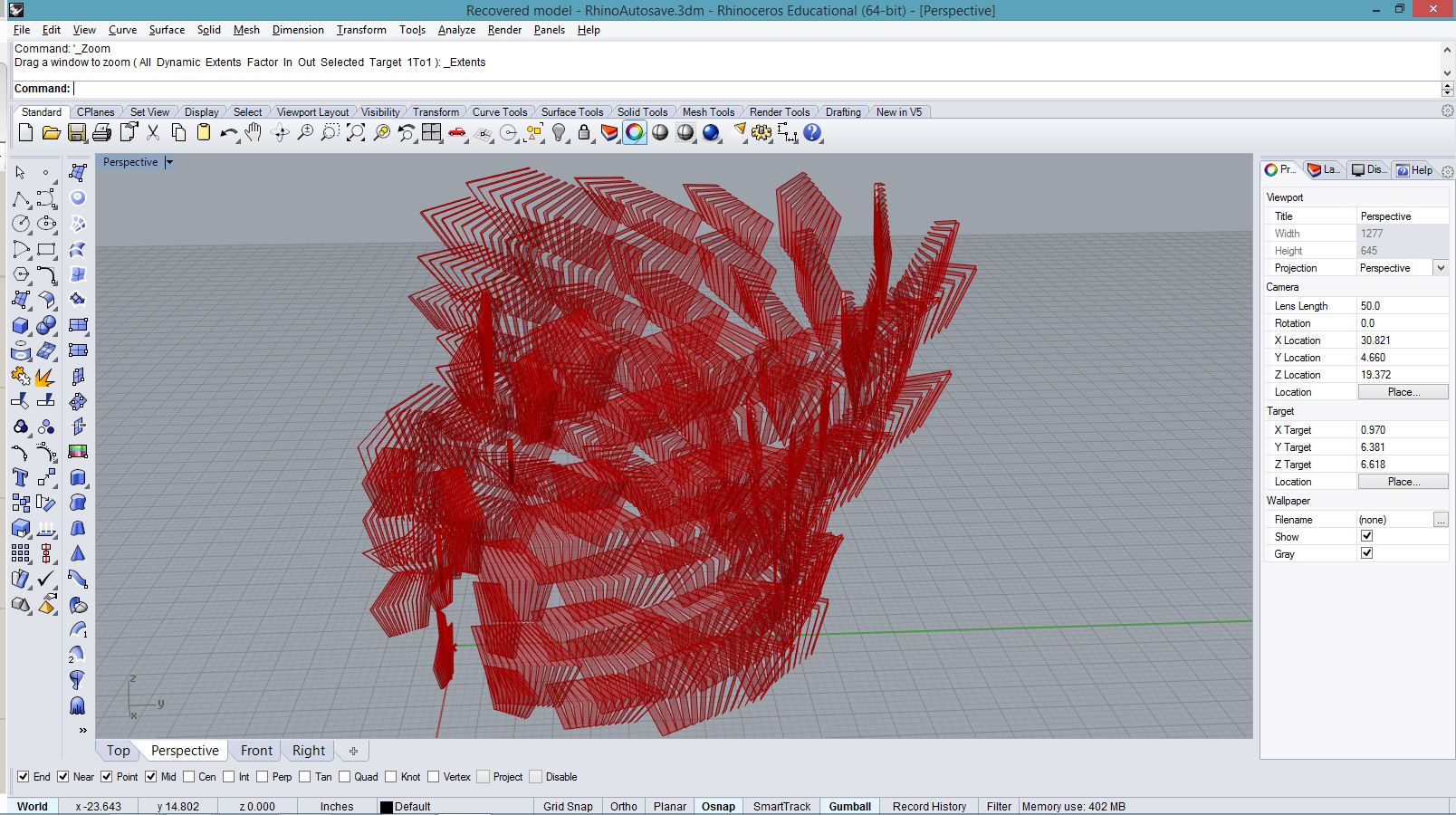
Task: Open the Surface menu
Action: (x=167, y=30)
